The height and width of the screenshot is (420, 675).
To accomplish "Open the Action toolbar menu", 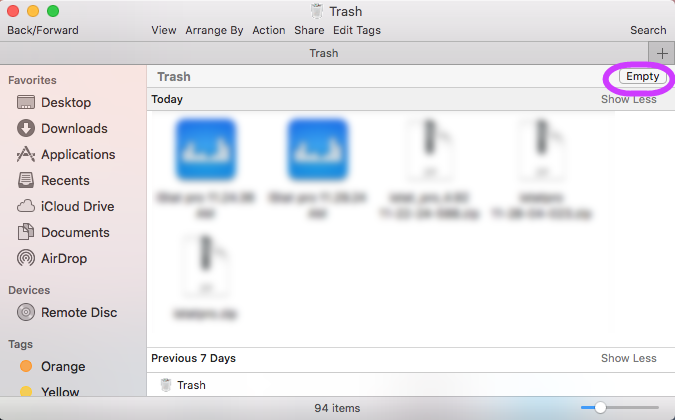I will point(268,30).
